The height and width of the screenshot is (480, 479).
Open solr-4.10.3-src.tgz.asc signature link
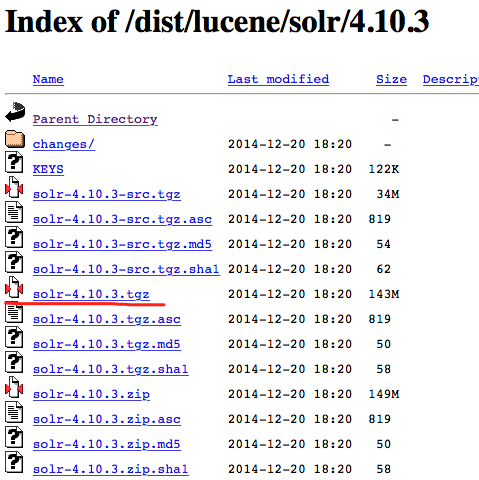122,219
